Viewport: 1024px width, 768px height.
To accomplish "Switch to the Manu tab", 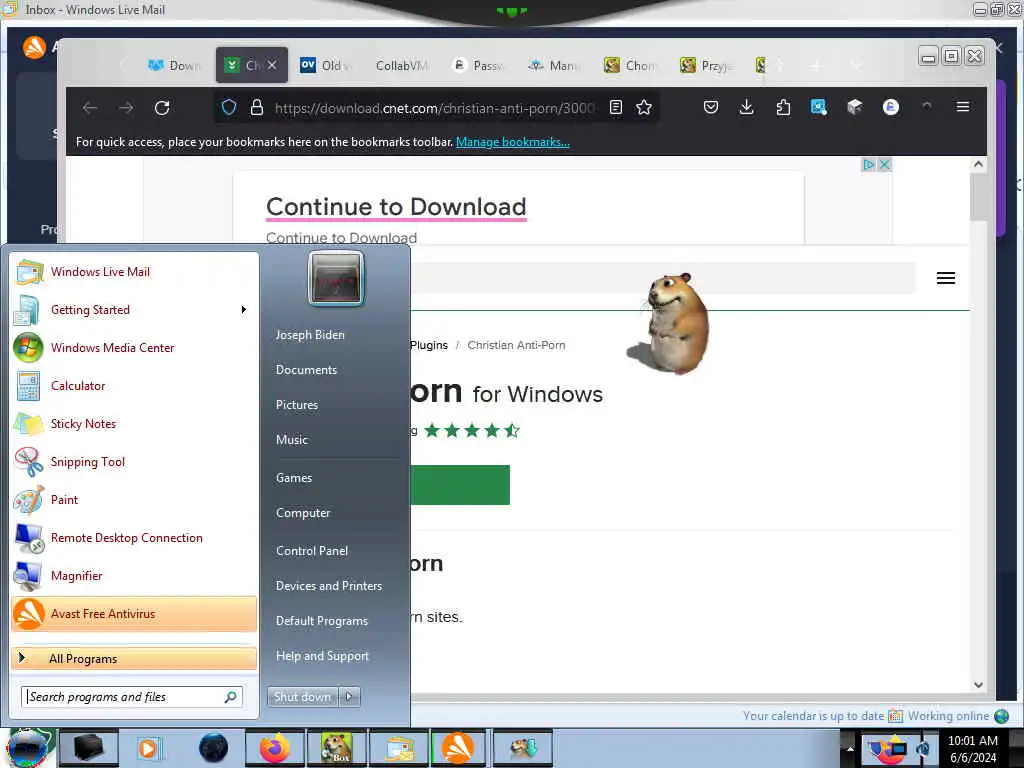I will [554, 65].
